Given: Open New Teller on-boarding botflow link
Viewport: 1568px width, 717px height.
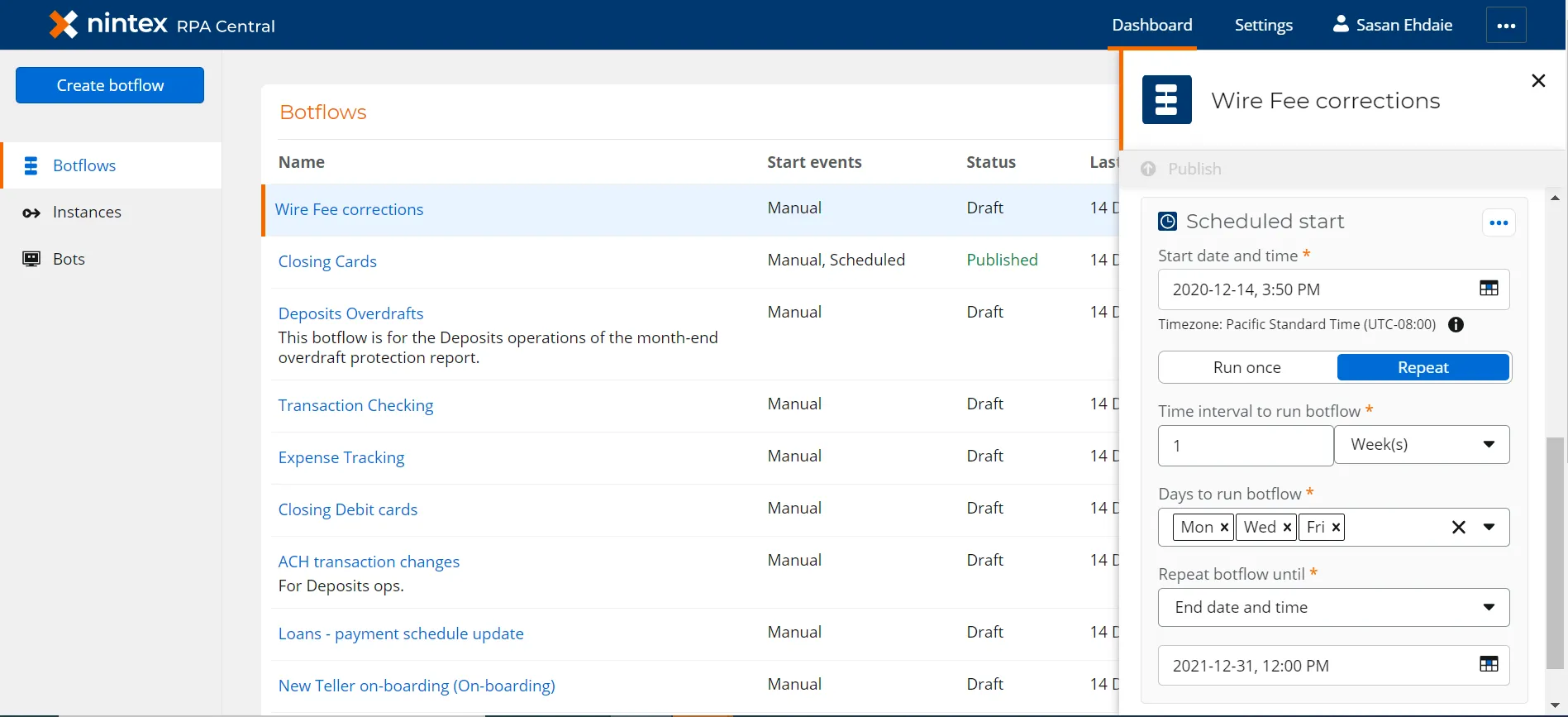Looking at the screenshot, I should 417,686.
